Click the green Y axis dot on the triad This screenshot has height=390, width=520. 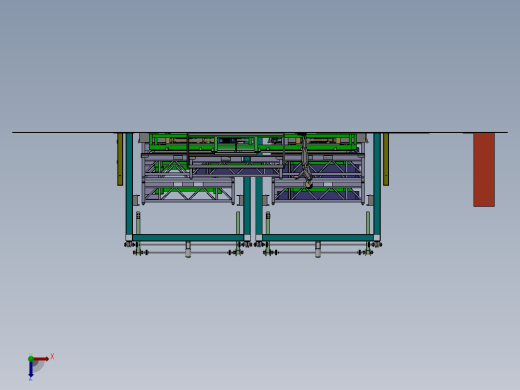(31, 359)
